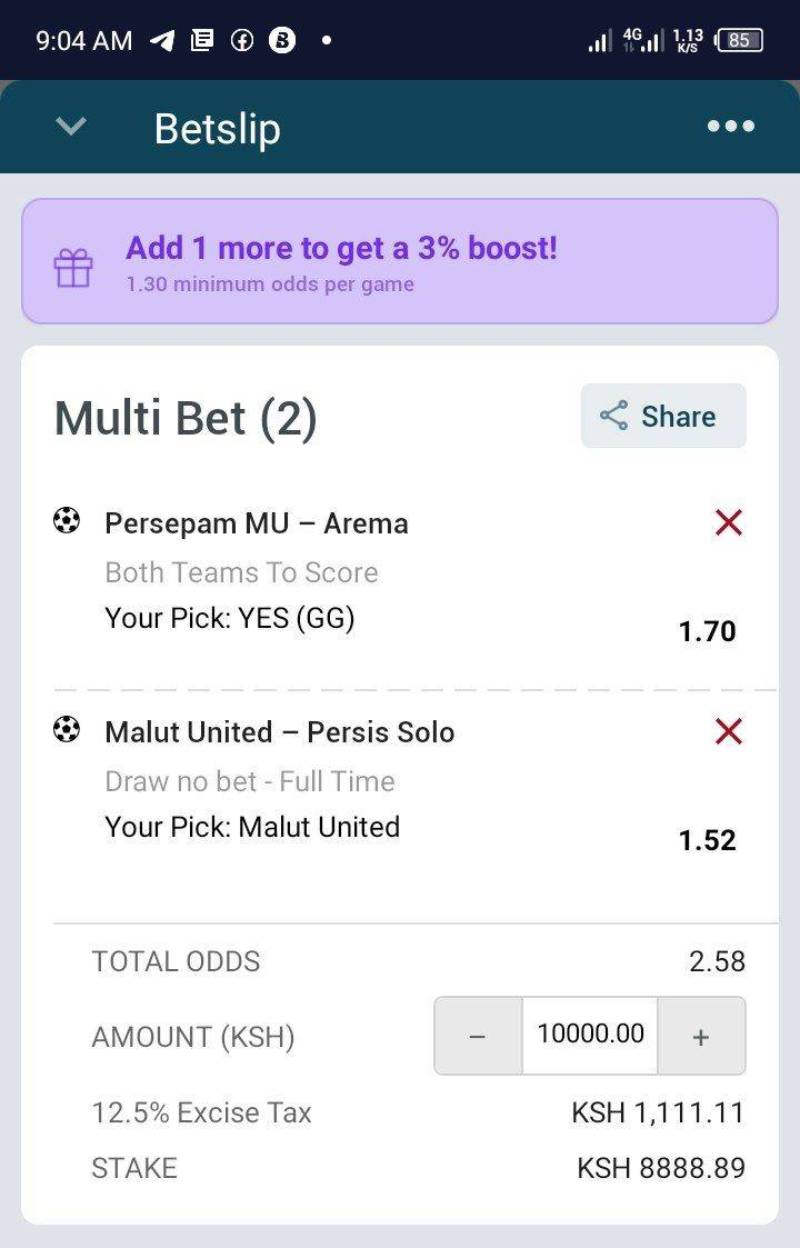Screen dimensions: 800x1248
Task: Select the Malut United – Persis Solo match title
Action: click(279, 732)
